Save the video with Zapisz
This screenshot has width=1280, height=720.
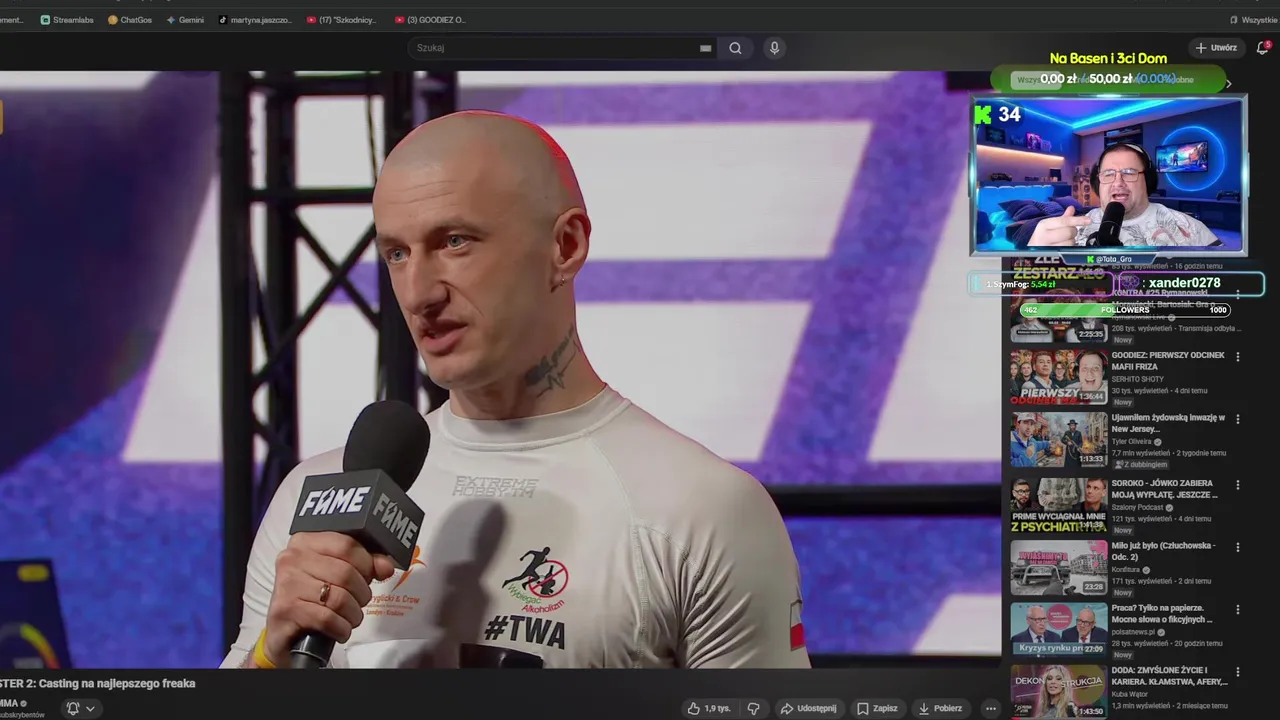(877, 708)
